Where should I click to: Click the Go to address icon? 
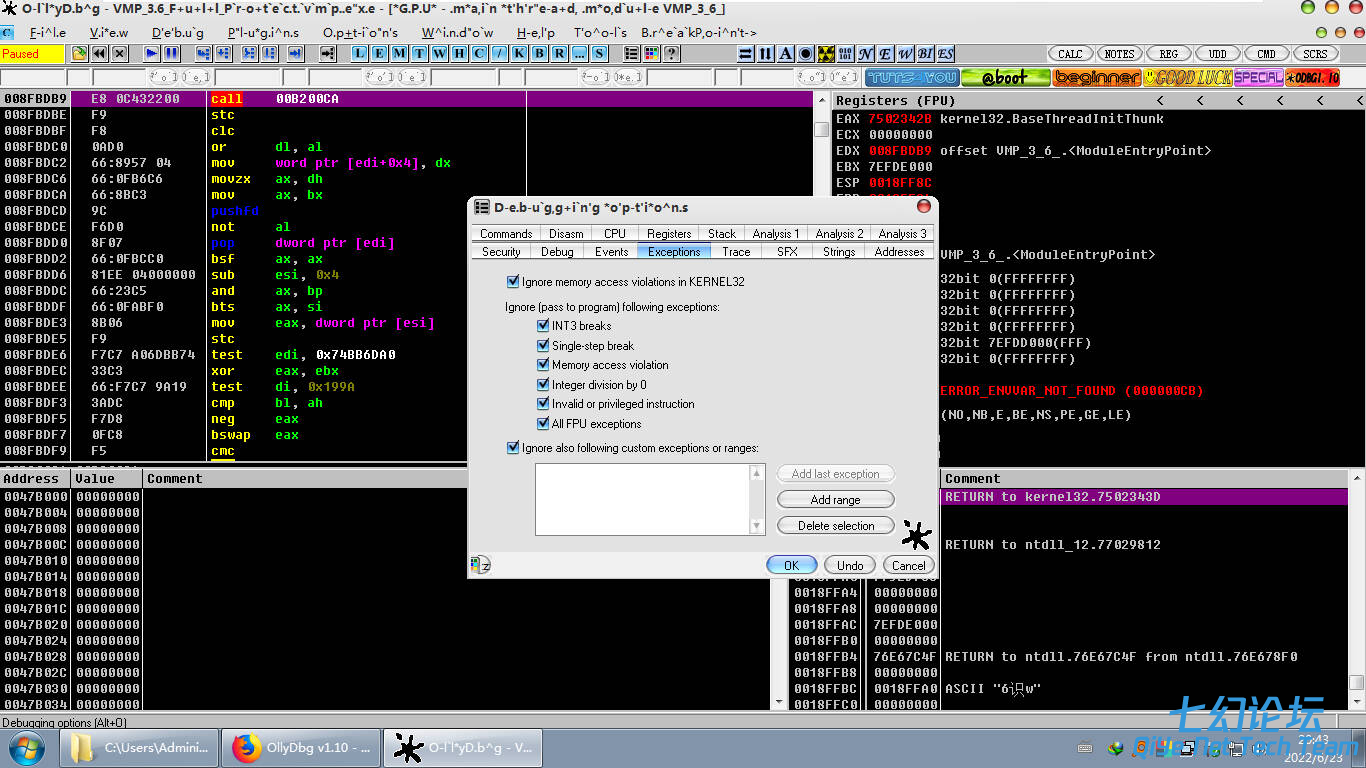(328, 54)
